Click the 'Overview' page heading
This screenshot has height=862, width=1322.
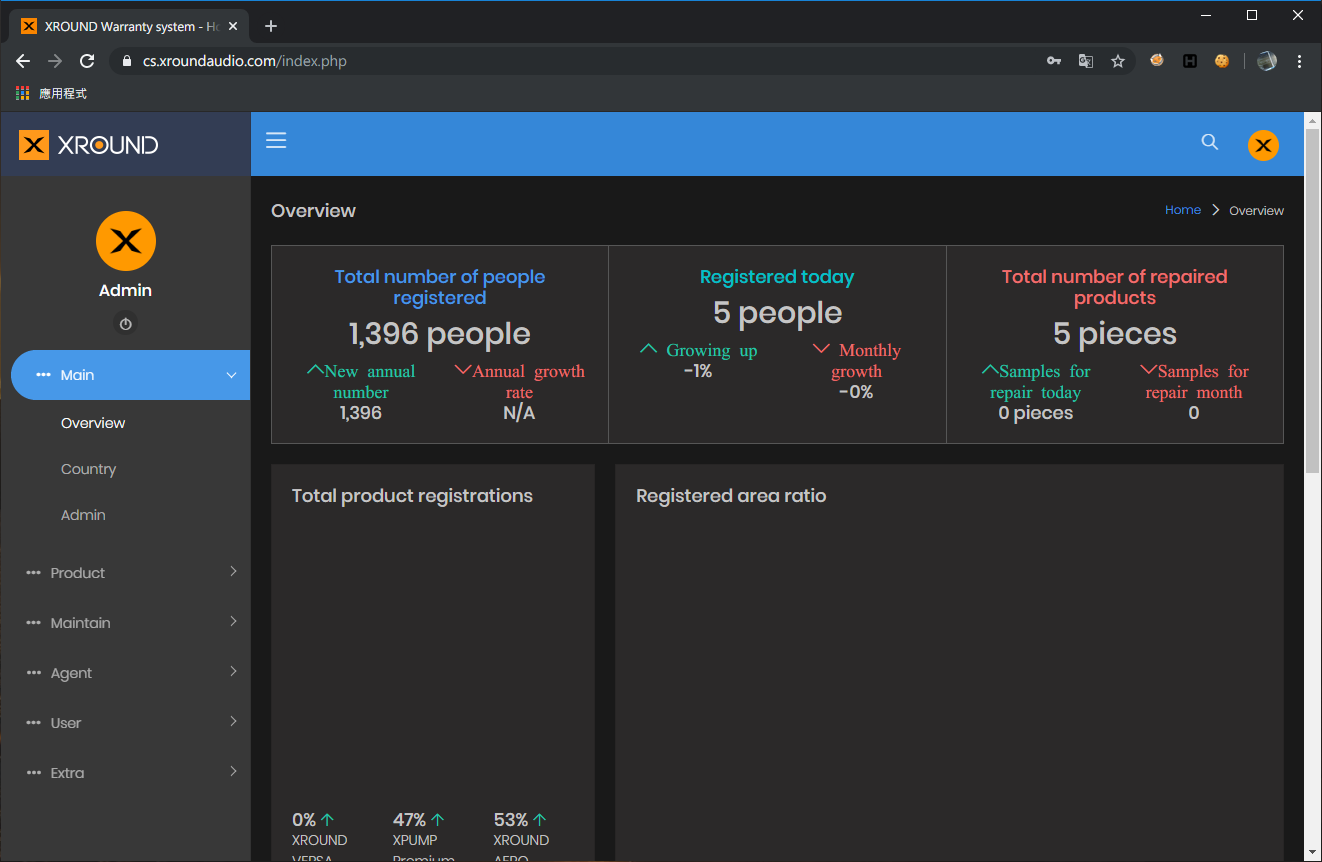click(313, 210)
